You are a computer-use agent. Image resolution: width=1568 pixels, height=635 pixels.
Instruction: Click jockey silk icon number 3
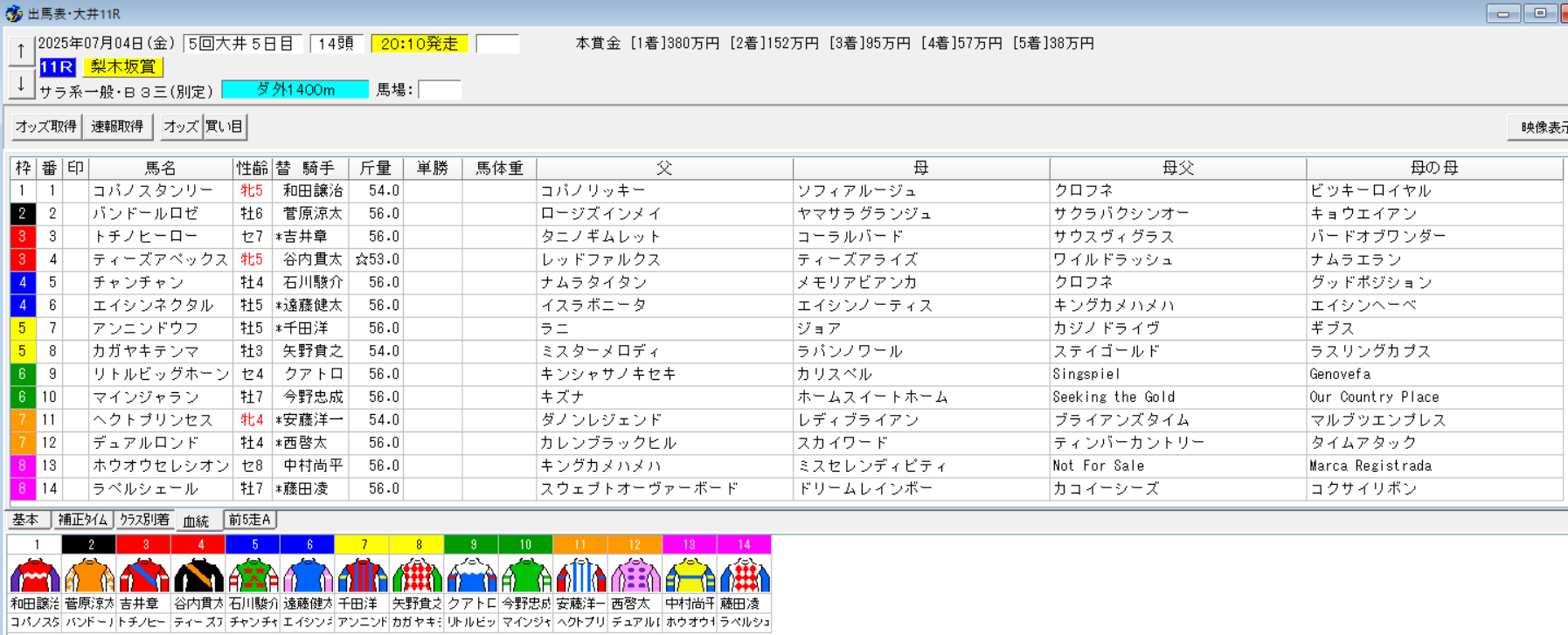[144, 577]
